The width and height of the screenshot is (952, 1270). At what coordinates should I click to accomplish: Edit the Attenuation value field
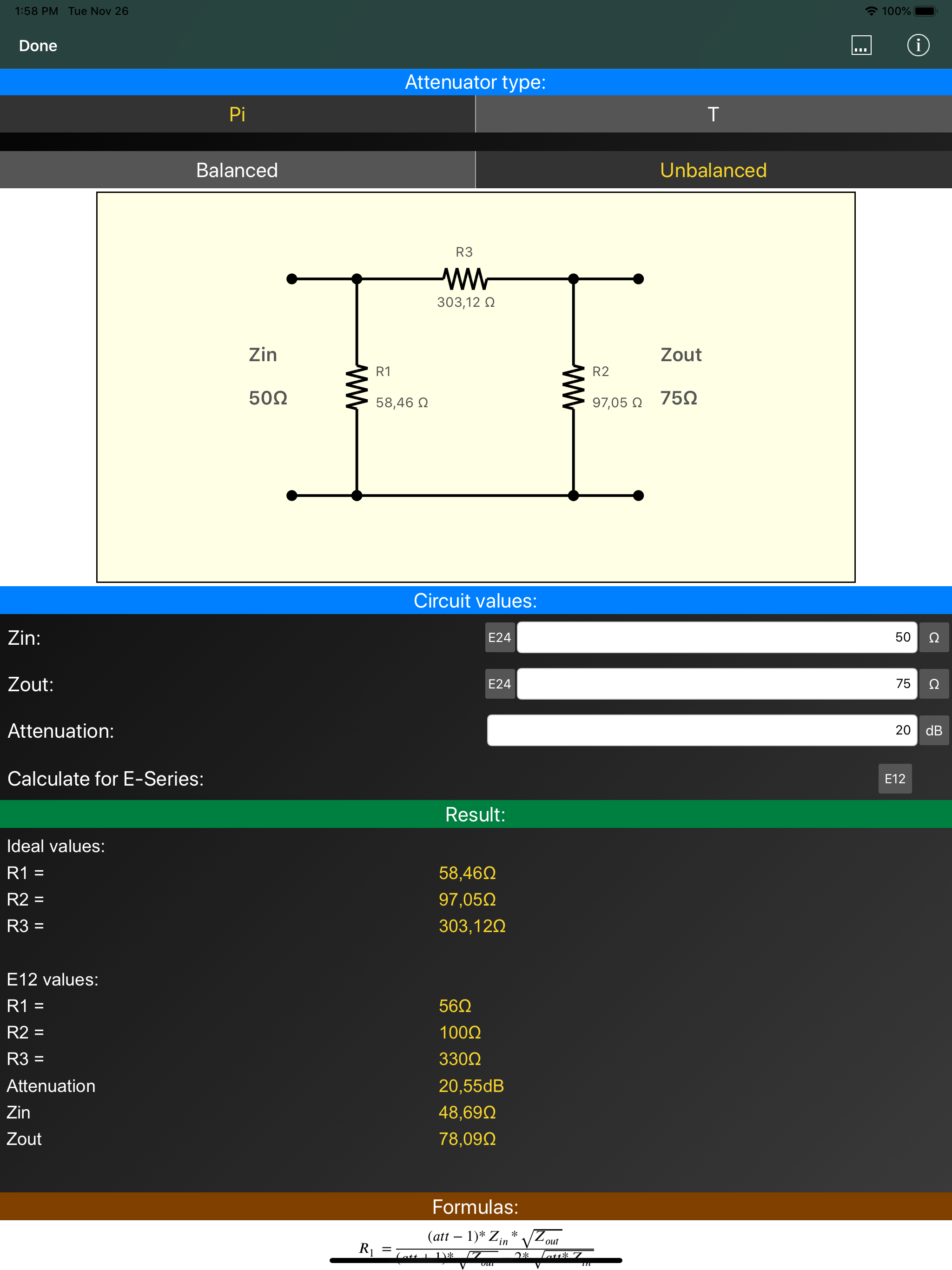[x=701, y=730]
